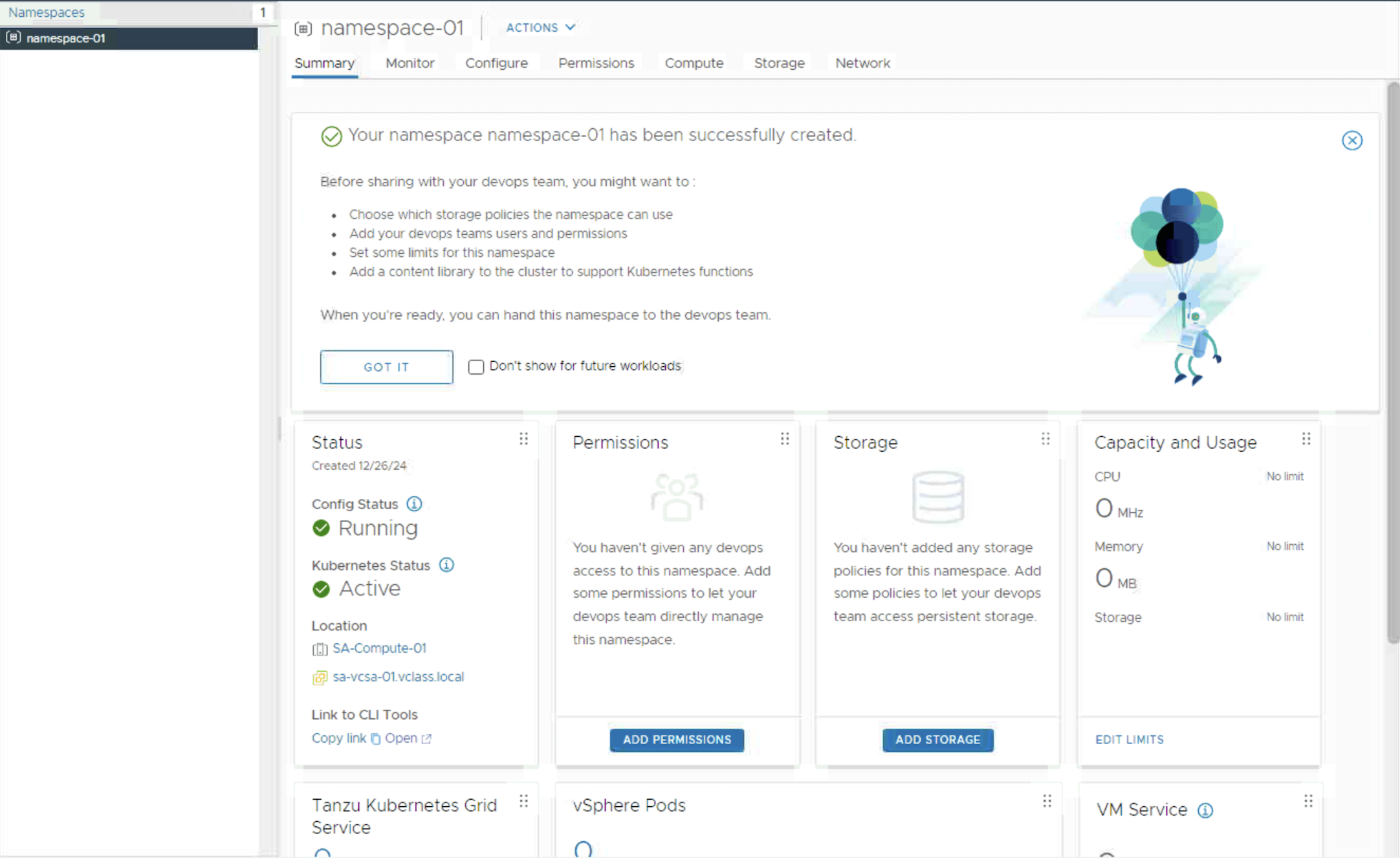Click the host icon beside SA-Compute-01
This screenshot has height=858, width=1400.
pyautogui.click(x=320, y=648)
